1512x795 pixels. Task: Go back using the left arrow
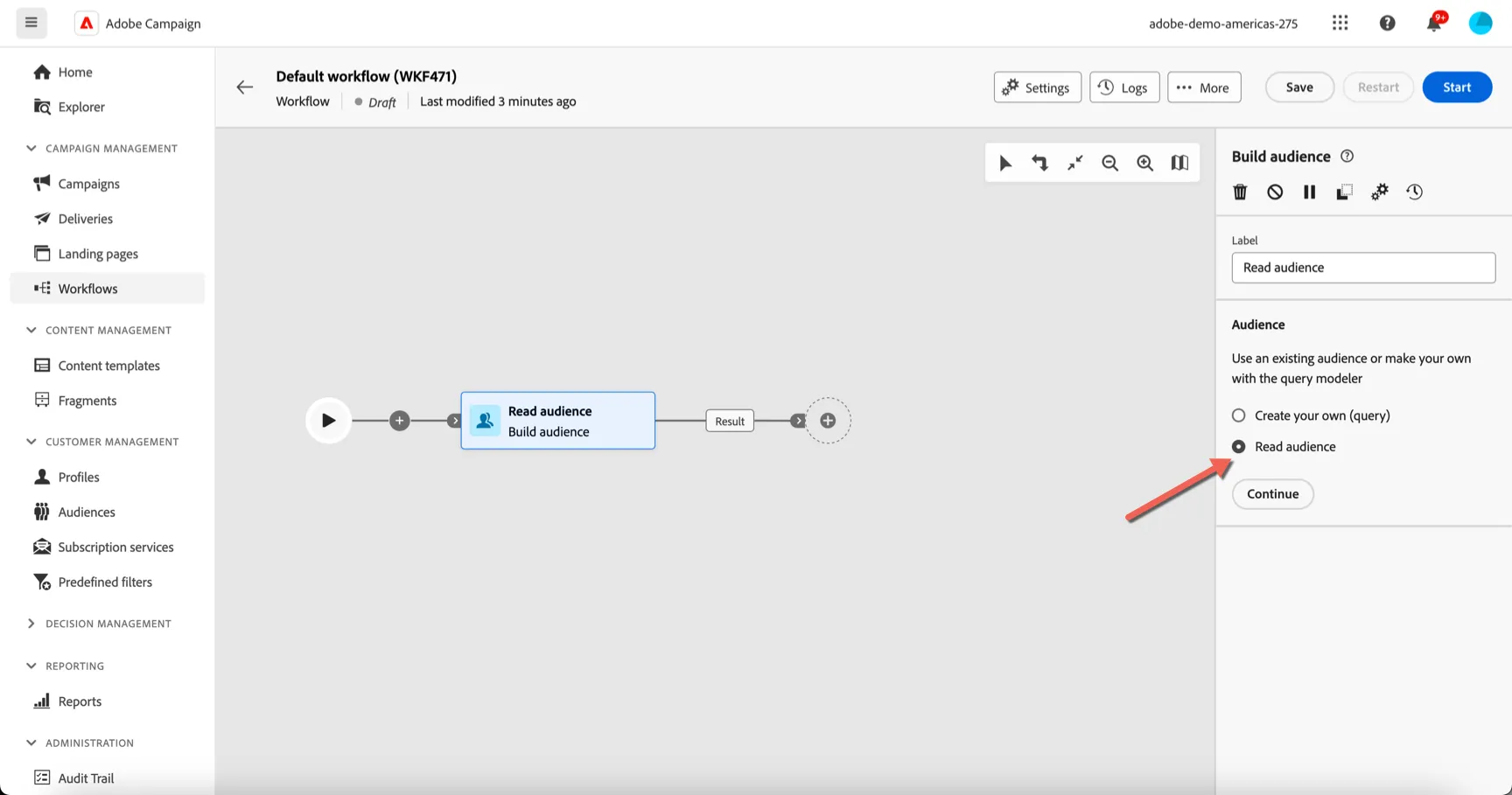click(x=245, y=87)
